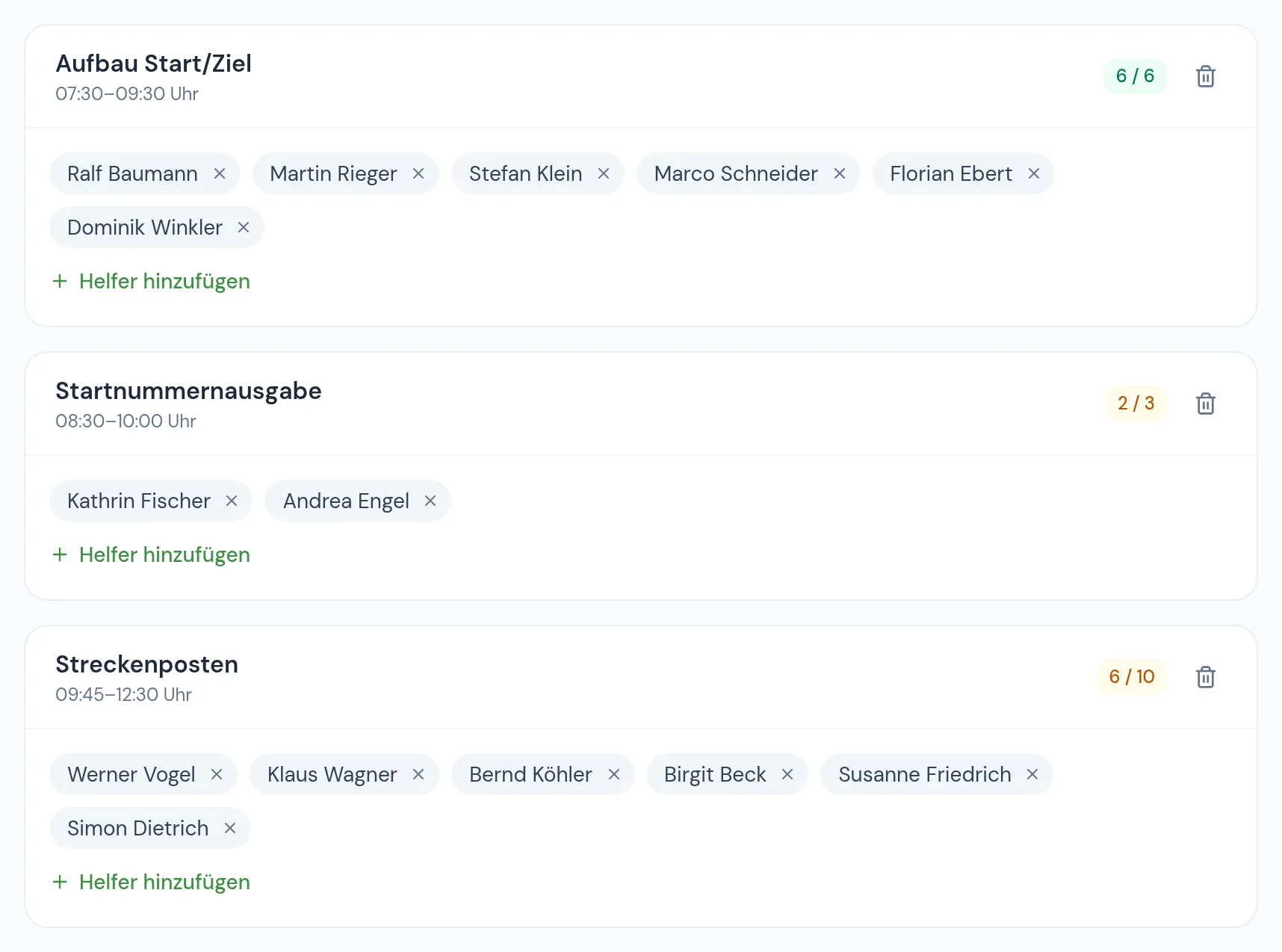The height and width of the screenshot is (952, 1282).
Task: Remove Klaus Wagner chip
Action: click(418, 774)
